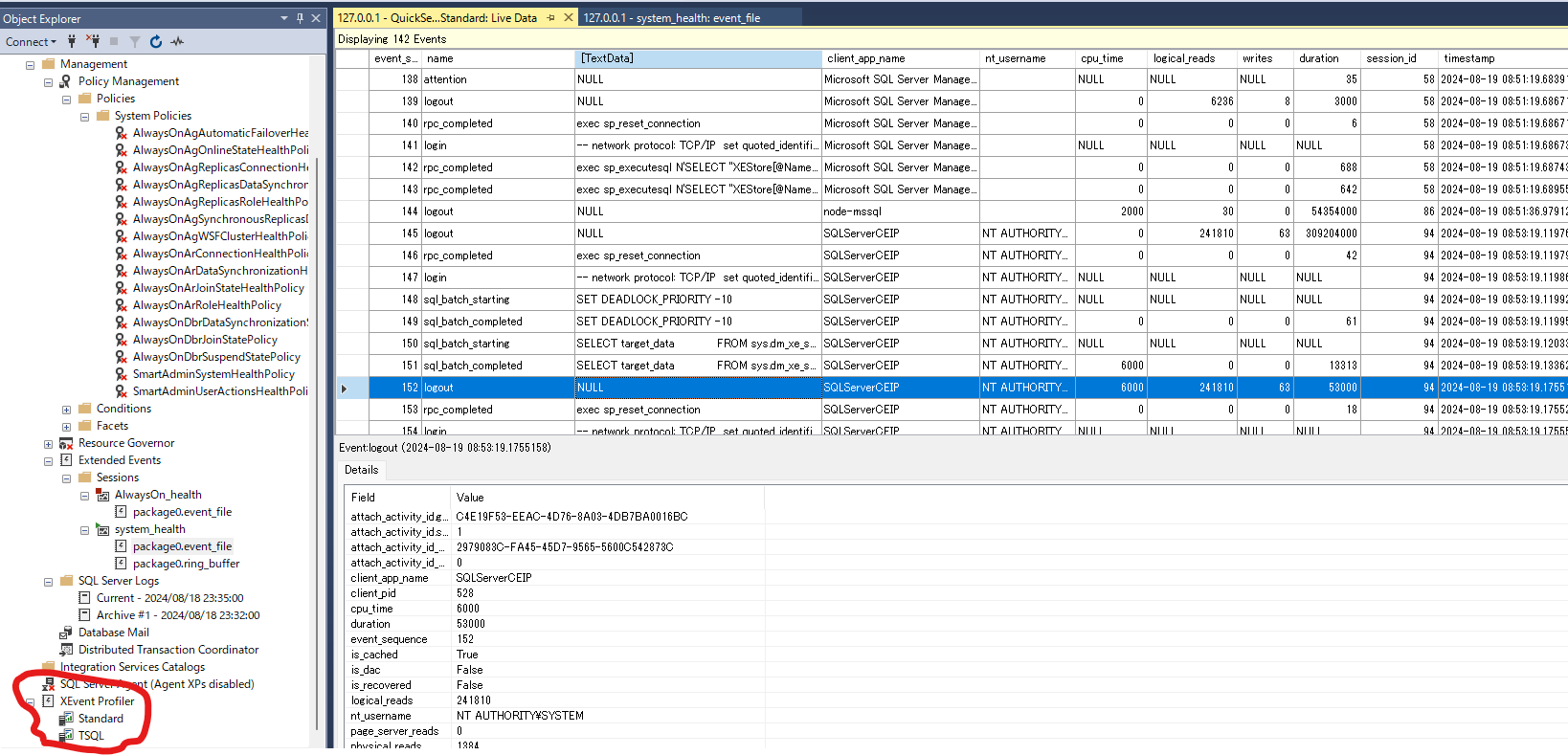Click the current row arrow indicator for event 152
Viewport: 1568px width, 755px height.
[345, 389]
